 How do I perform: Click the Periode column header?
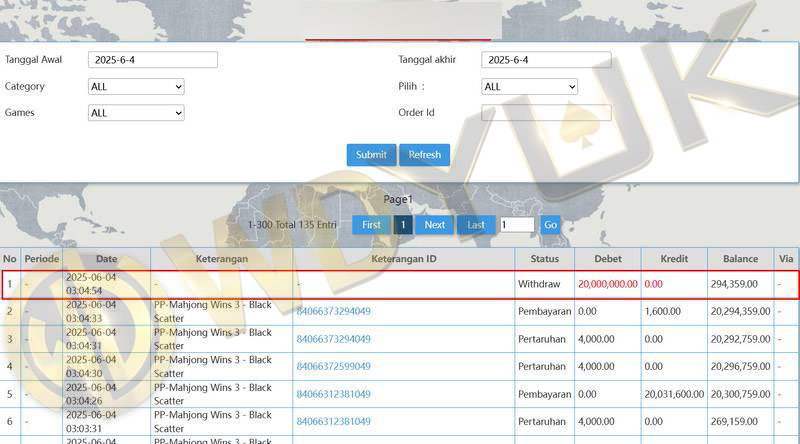point(42,259)
